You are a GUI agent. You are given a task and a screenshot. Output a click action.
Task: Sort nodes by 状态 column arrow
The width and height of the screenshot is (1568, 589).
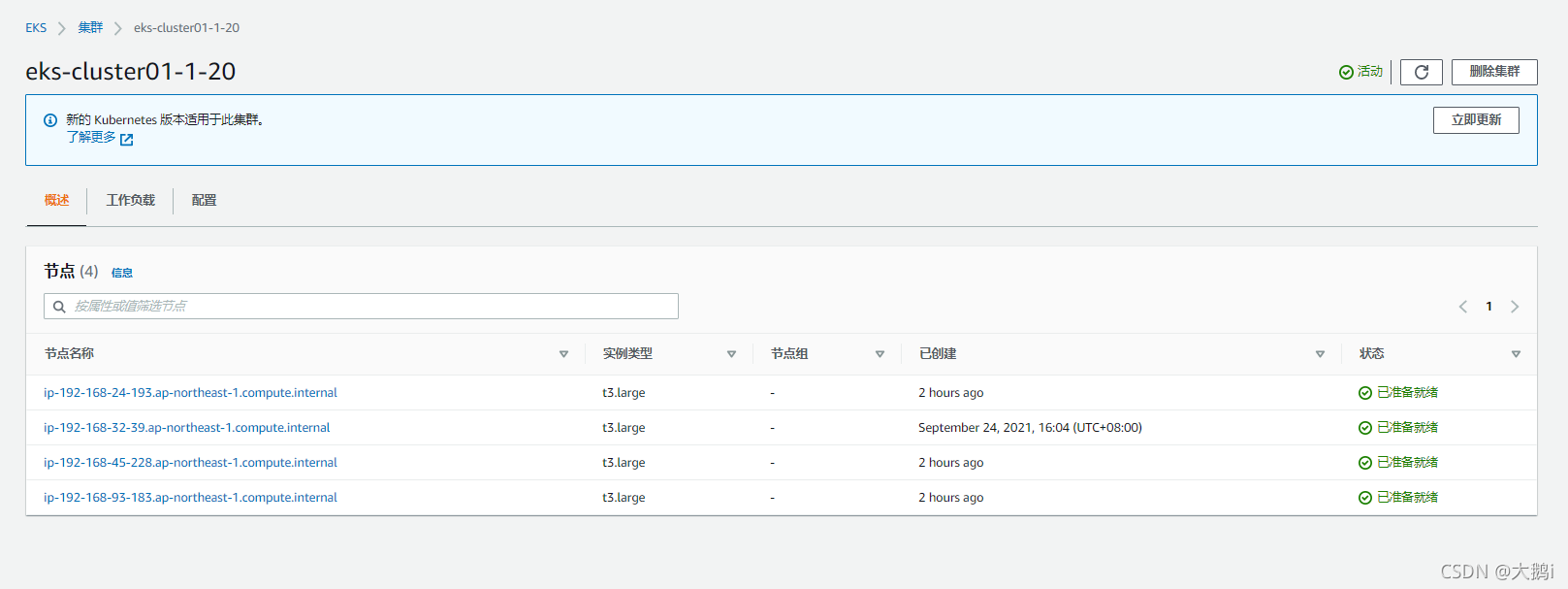(1516, 354)
